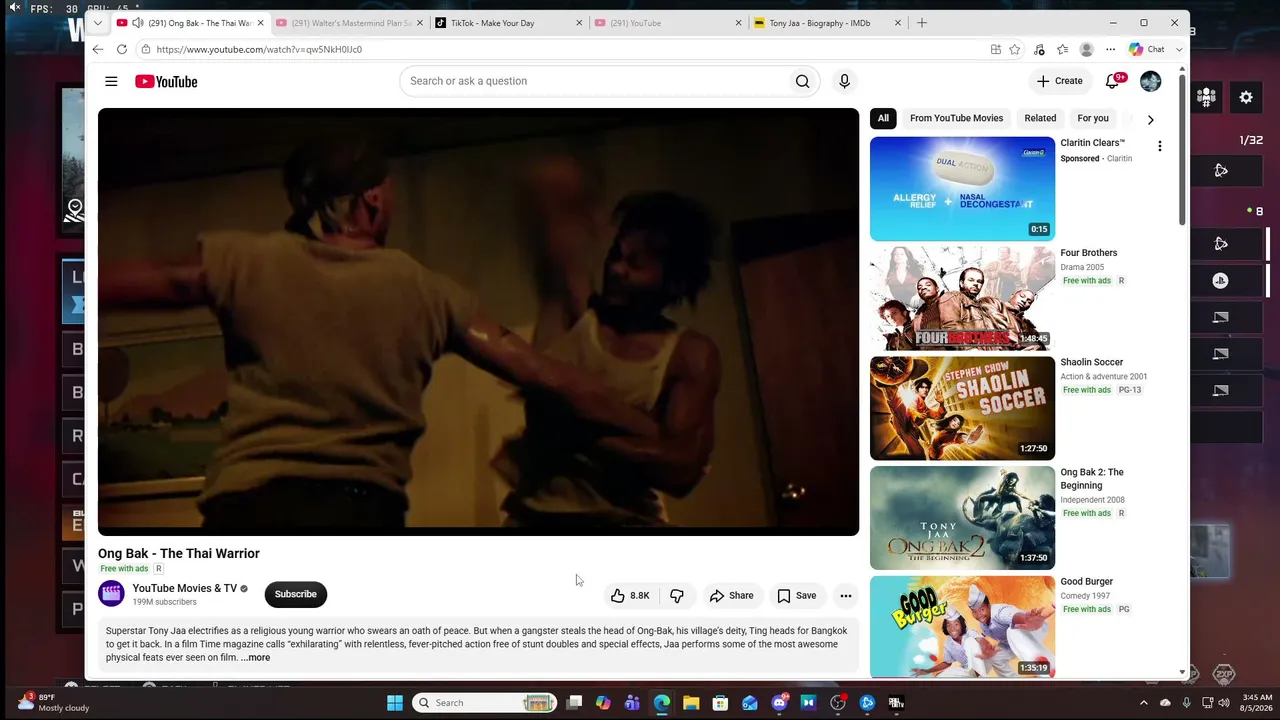1280x720 pixels.
Task: Open Discord from the taskbar
Action: click(x=780, y=703)
